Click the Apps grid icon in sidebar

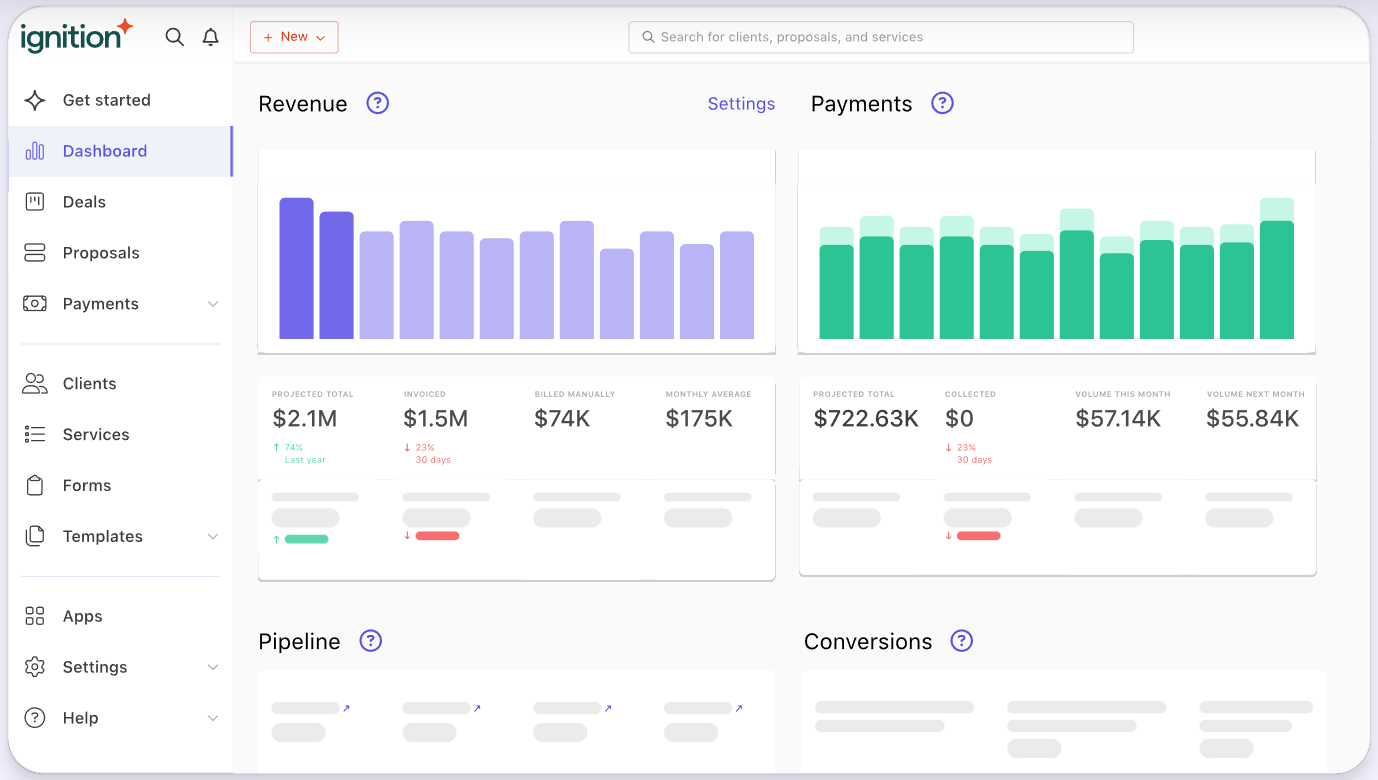click(35, 616)
